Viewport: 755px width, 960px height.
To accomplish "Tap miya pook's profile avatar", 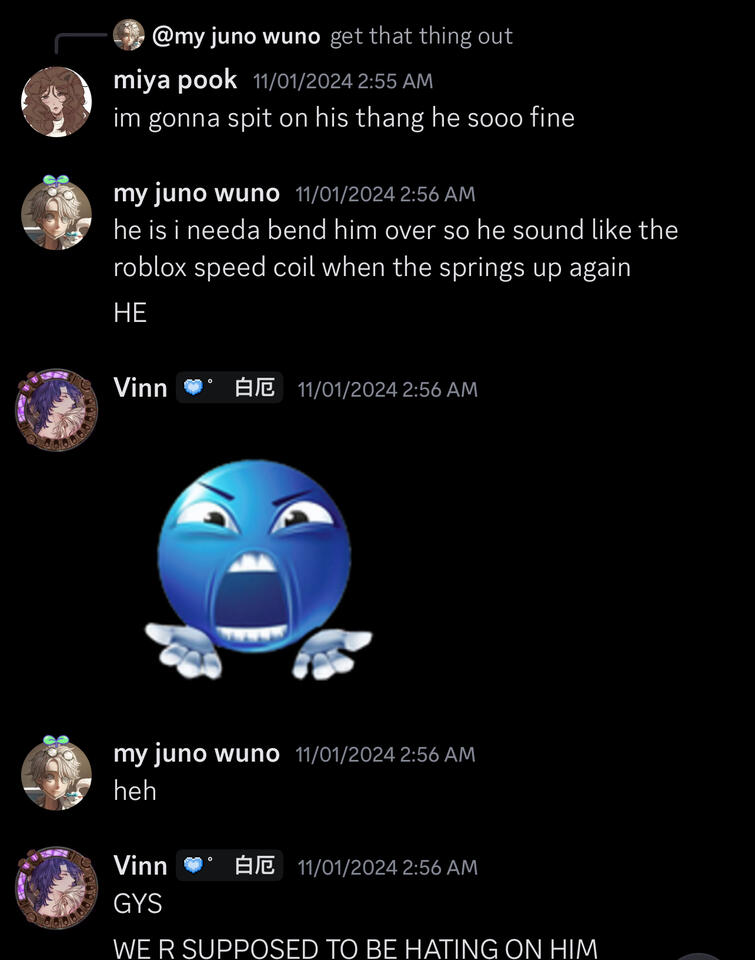I will click(56, 101).
